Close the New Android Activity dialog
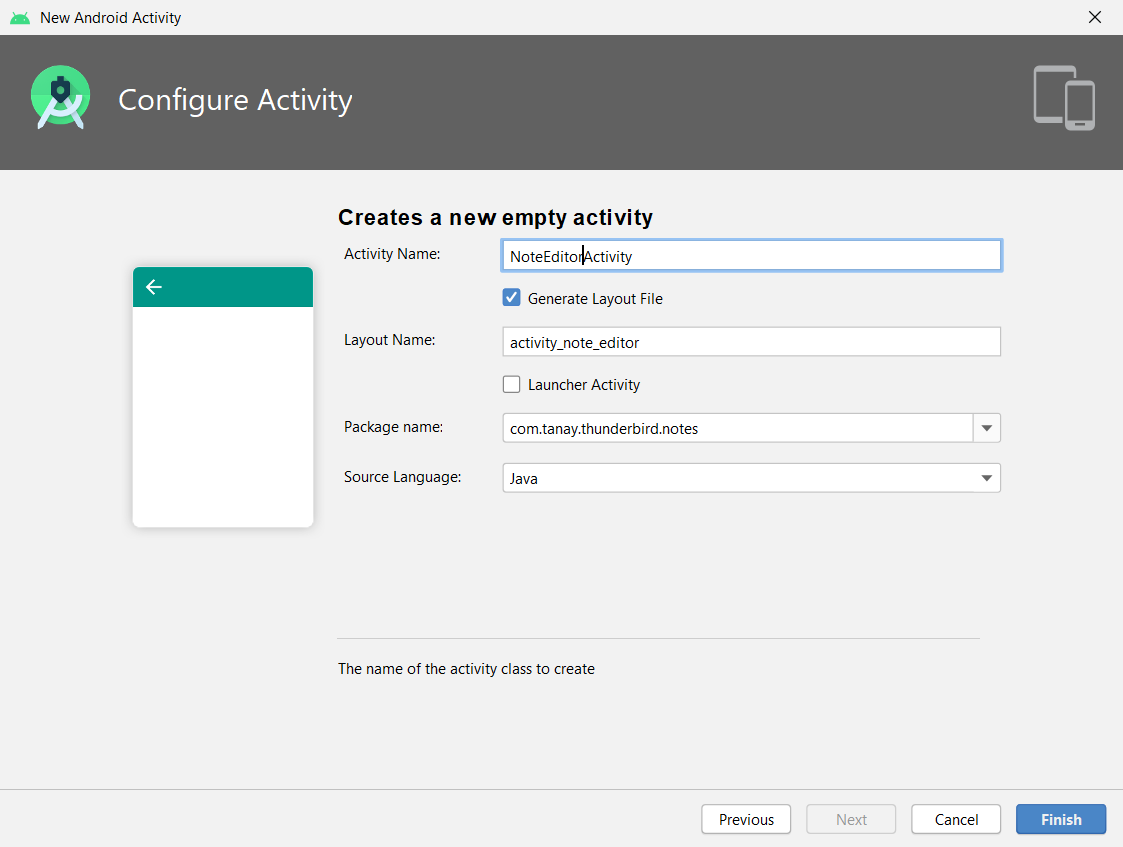1123x847 pixels. coord(1095,17)
